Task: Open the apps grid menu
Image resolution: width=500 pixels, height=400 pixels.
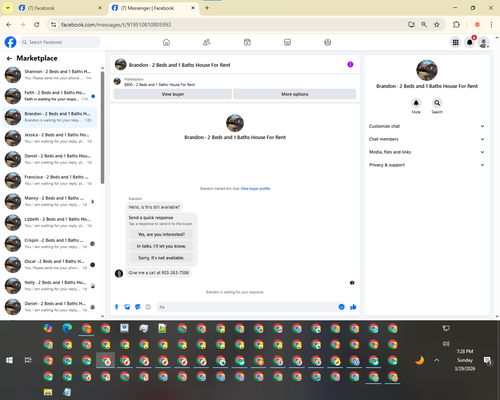Action: point(455,42)
